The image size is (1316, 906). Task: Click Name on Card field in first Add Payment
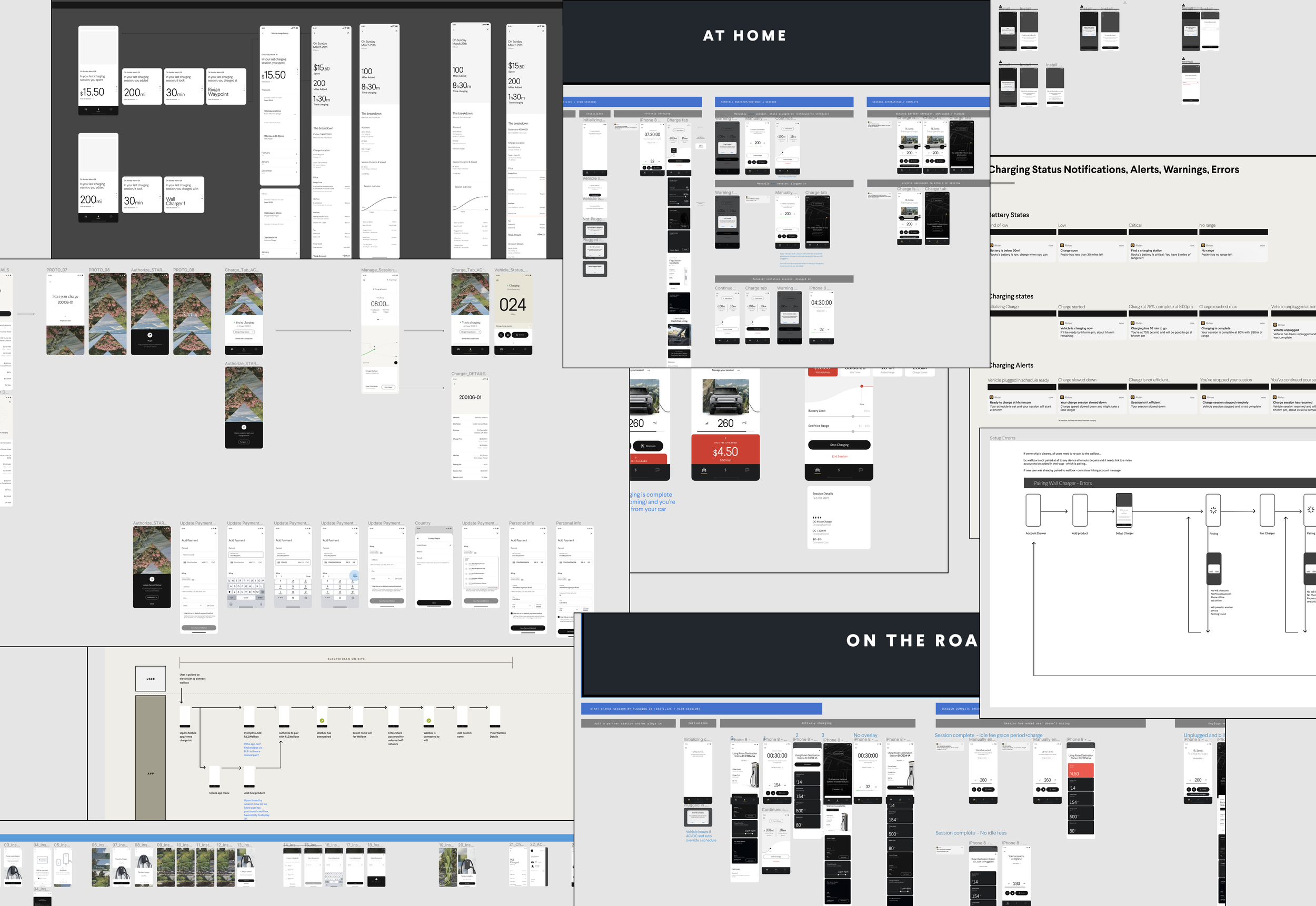point(199,555)
